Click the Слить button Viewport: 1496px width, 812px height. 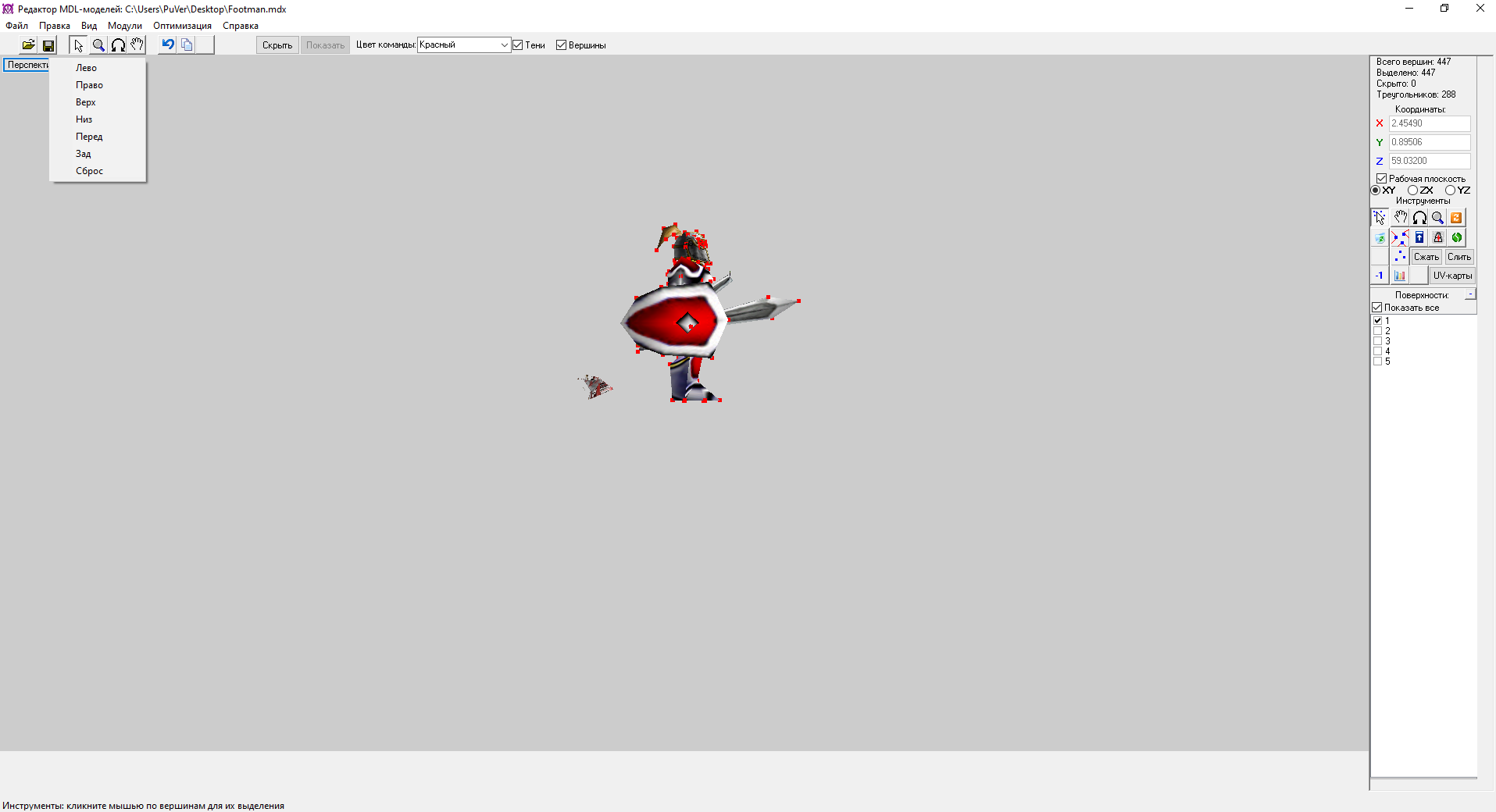point(1459,257)
